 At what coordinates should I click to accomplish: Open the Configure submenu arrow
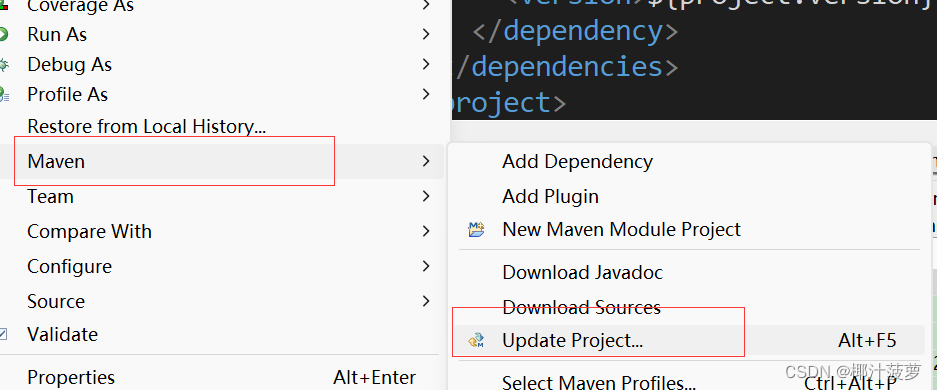pos(425,266)
